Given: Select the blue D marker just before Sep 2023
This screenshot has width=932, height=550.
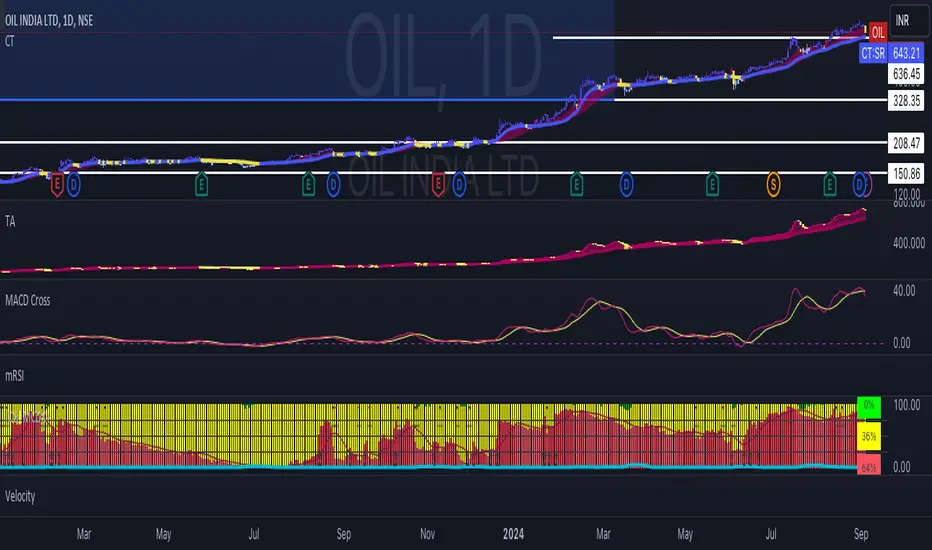Looking at the screenshot, I should pyautogui.click(x=333, y=185).
